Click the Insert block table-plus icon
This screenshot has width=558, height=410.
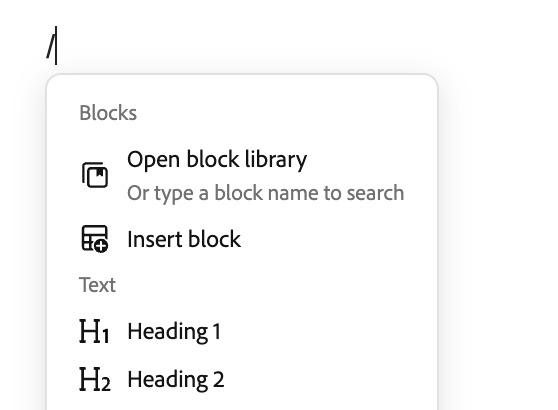click(95, 239)
